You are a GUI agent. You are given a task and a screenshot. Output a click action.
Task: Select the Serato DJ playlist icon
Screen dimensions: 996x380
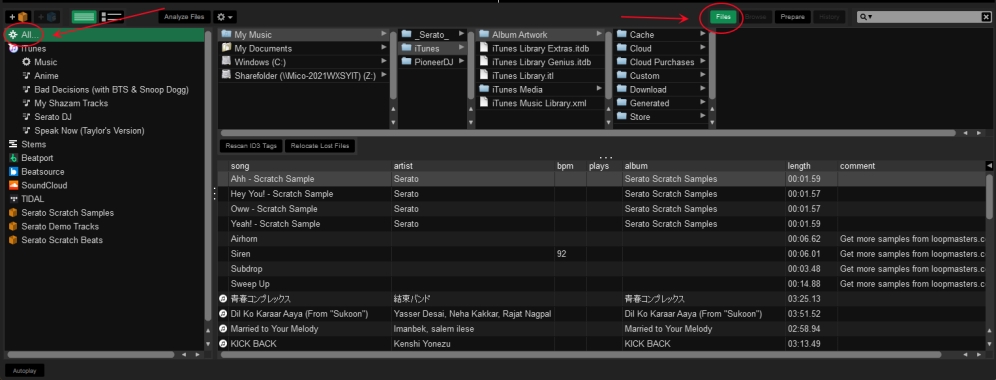(x=26, y=117)
